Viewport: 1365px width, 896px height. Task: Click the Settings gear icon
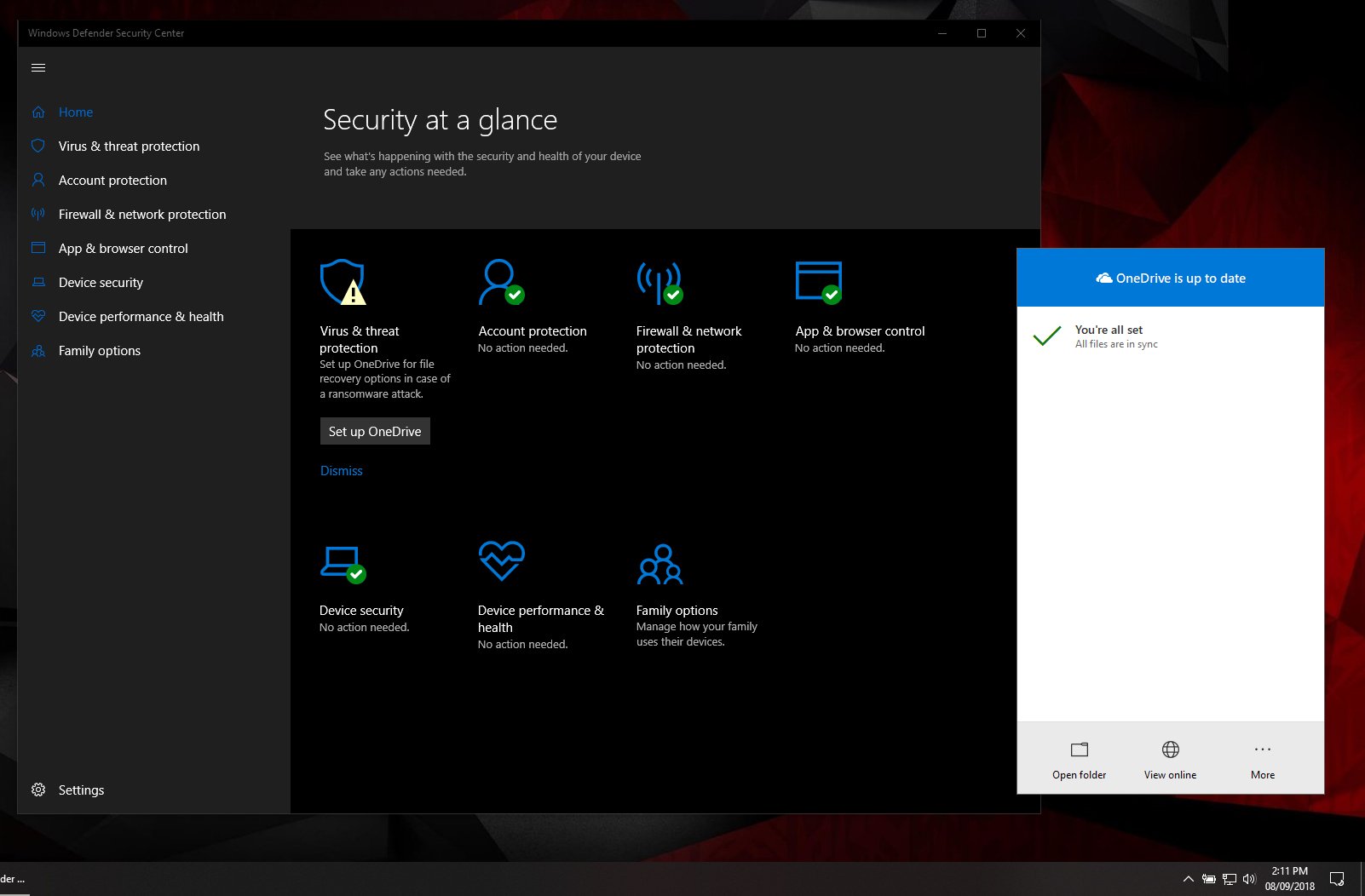tap(38, 790)
